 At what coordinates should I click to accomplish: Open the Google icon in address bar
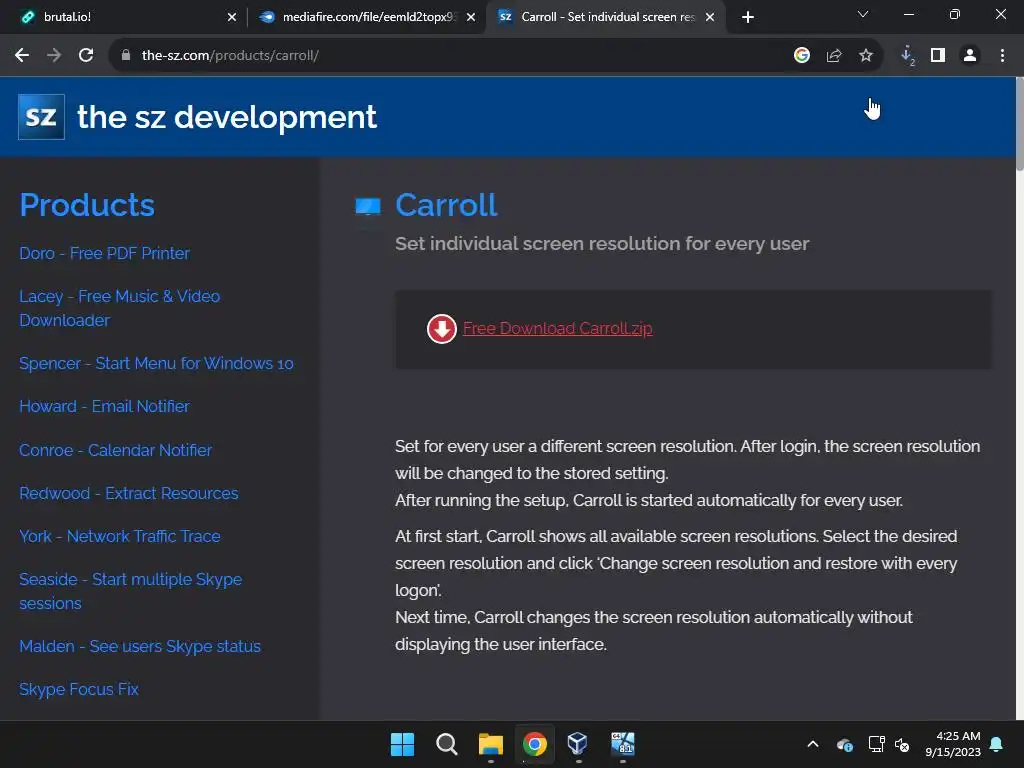801,56
